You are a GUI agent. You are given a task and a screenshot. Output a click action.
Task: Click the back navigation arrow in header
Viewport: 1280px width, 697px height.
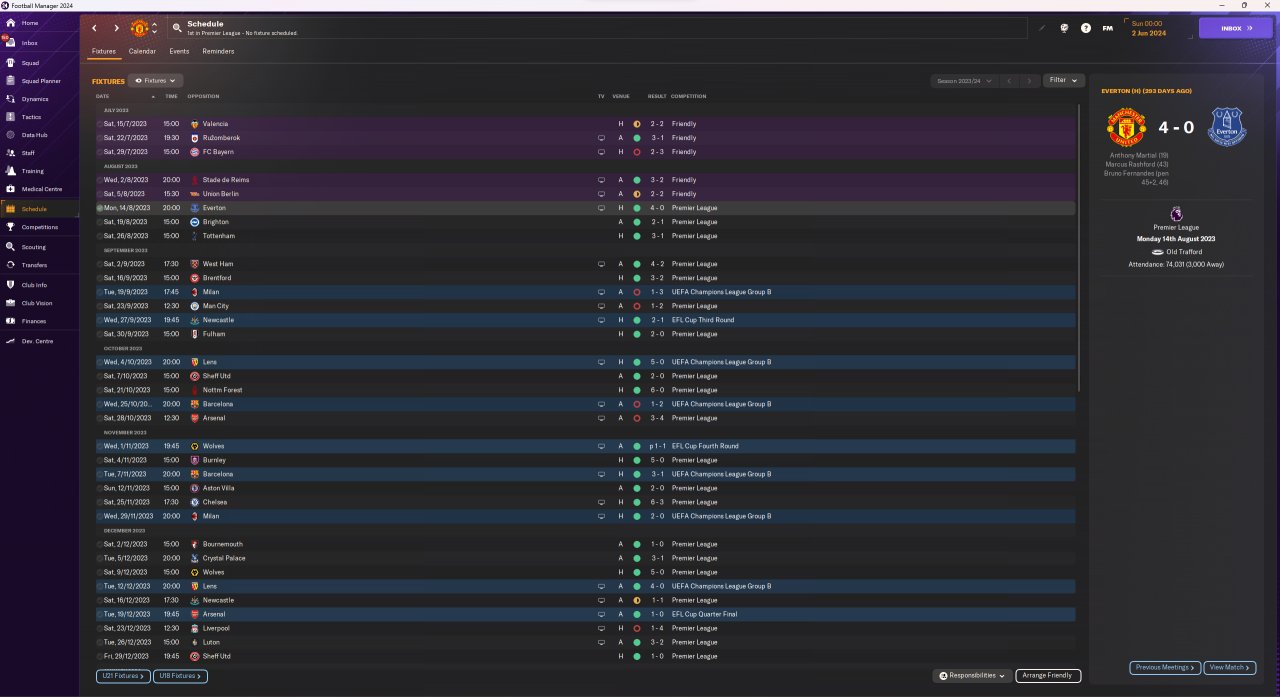pos(95,28)
